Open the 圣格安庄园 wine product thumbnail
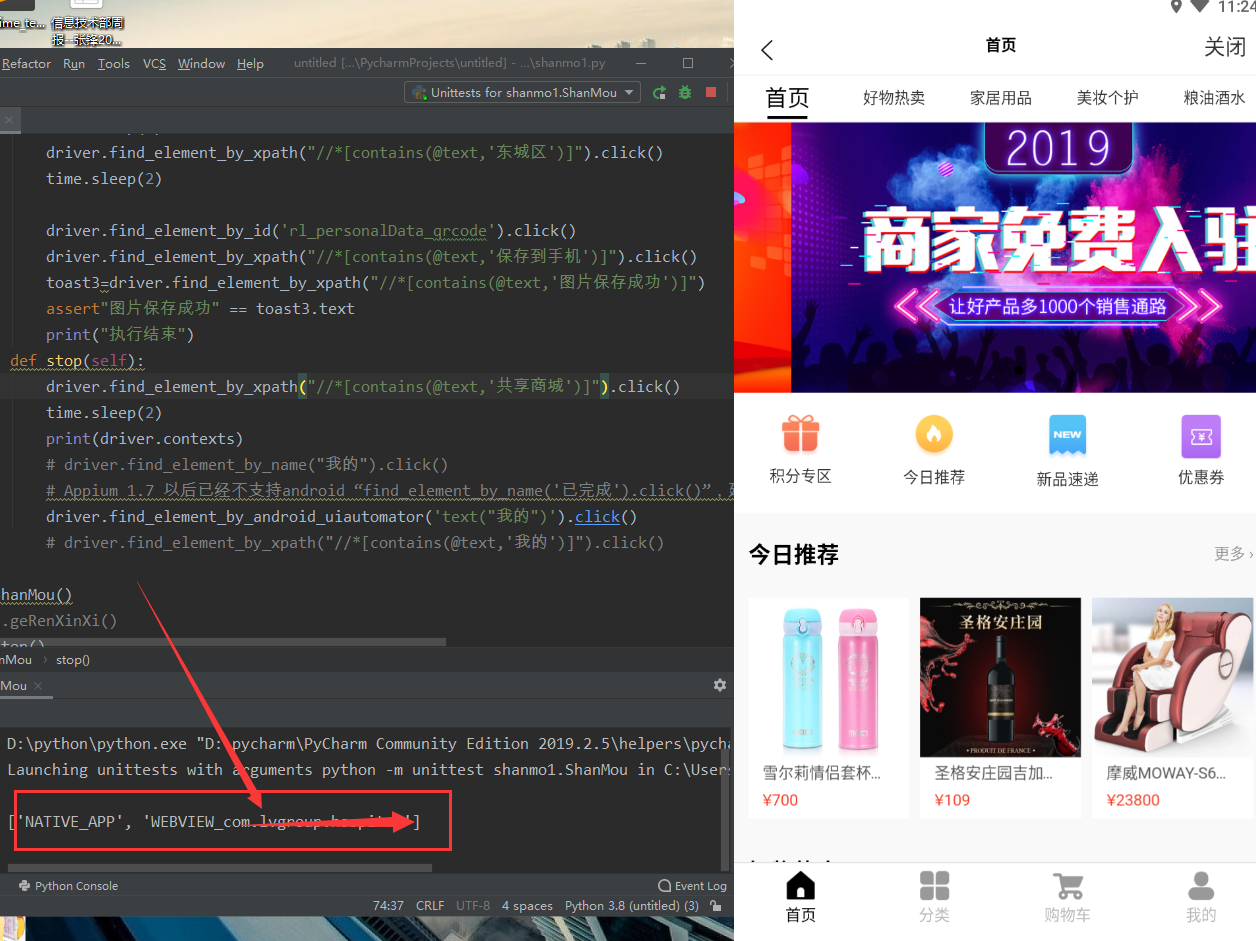This screenshot has height=941, width=1256. 1000,677
